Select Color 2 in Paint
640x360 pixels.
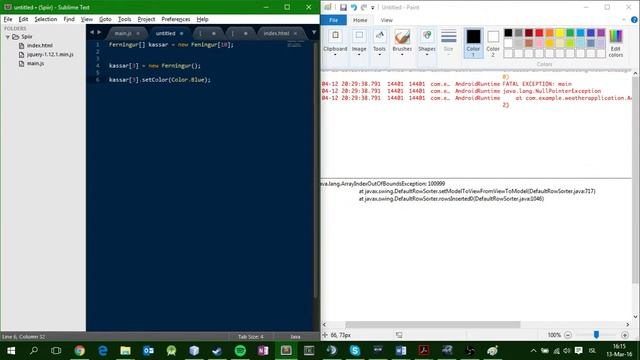(493, 43)
